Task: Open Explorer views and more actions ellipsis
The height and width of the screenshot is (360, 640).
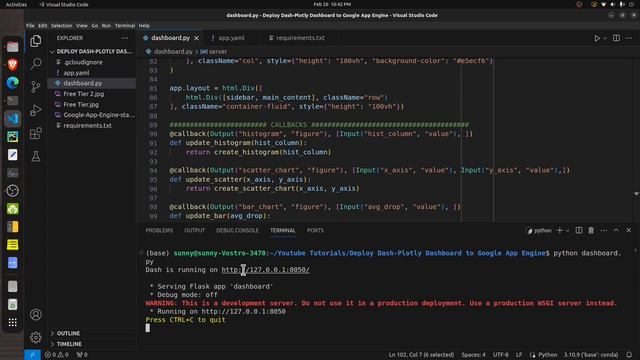Action: pos(124,38)
